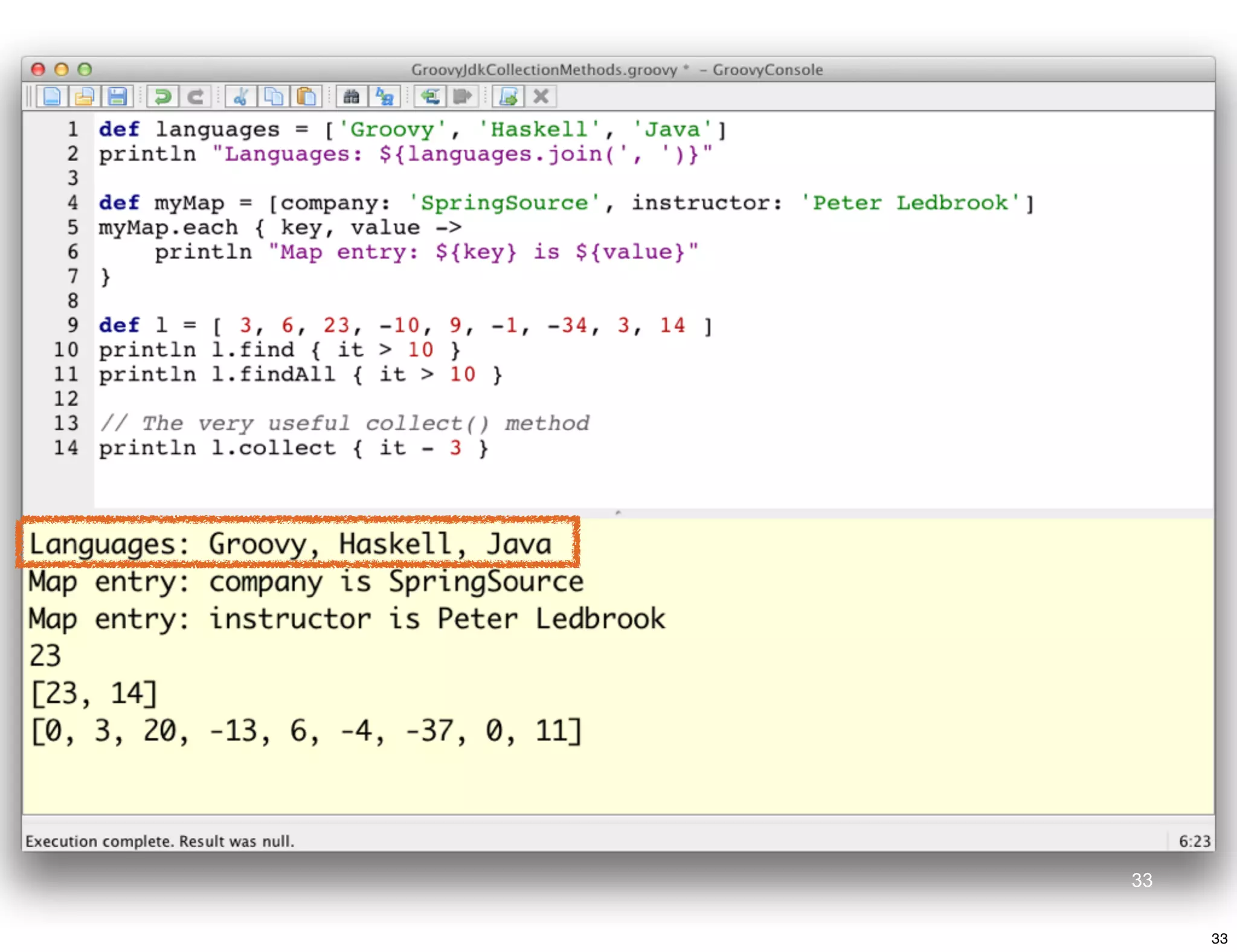Open a script with the folder icon
Screen dimensions: 1237x952
coord(85,97)
